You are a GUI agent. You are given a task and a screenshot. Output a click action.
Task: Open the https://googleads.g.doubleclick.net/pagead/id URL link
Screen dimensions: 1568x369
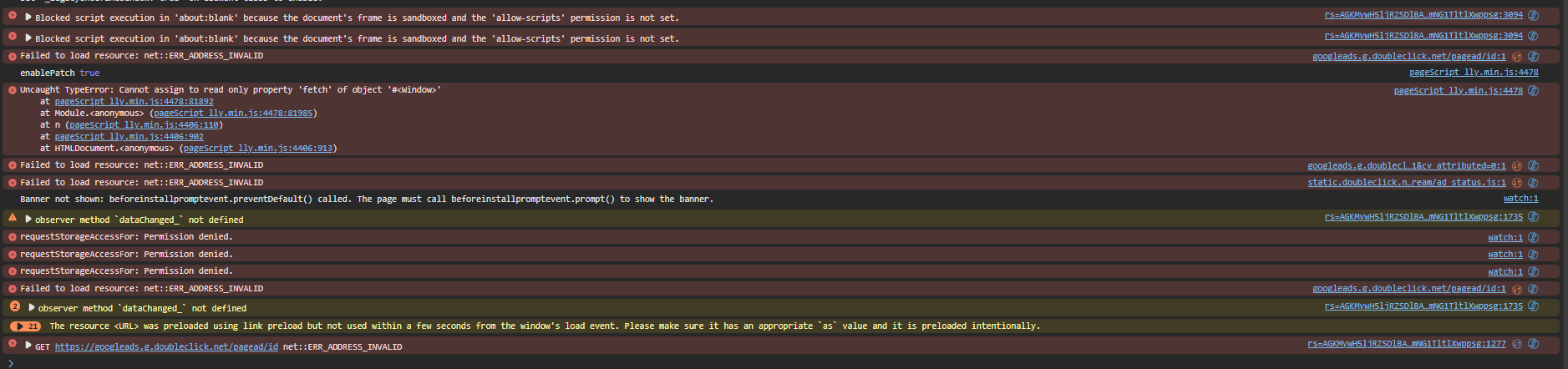[x=166, y=346]
